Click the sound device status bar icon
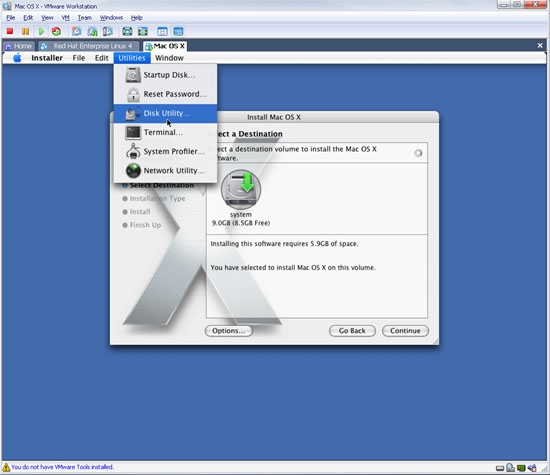The width and height of the screenshot is (550, 475). pyautogui.click(x=532, y=468)
